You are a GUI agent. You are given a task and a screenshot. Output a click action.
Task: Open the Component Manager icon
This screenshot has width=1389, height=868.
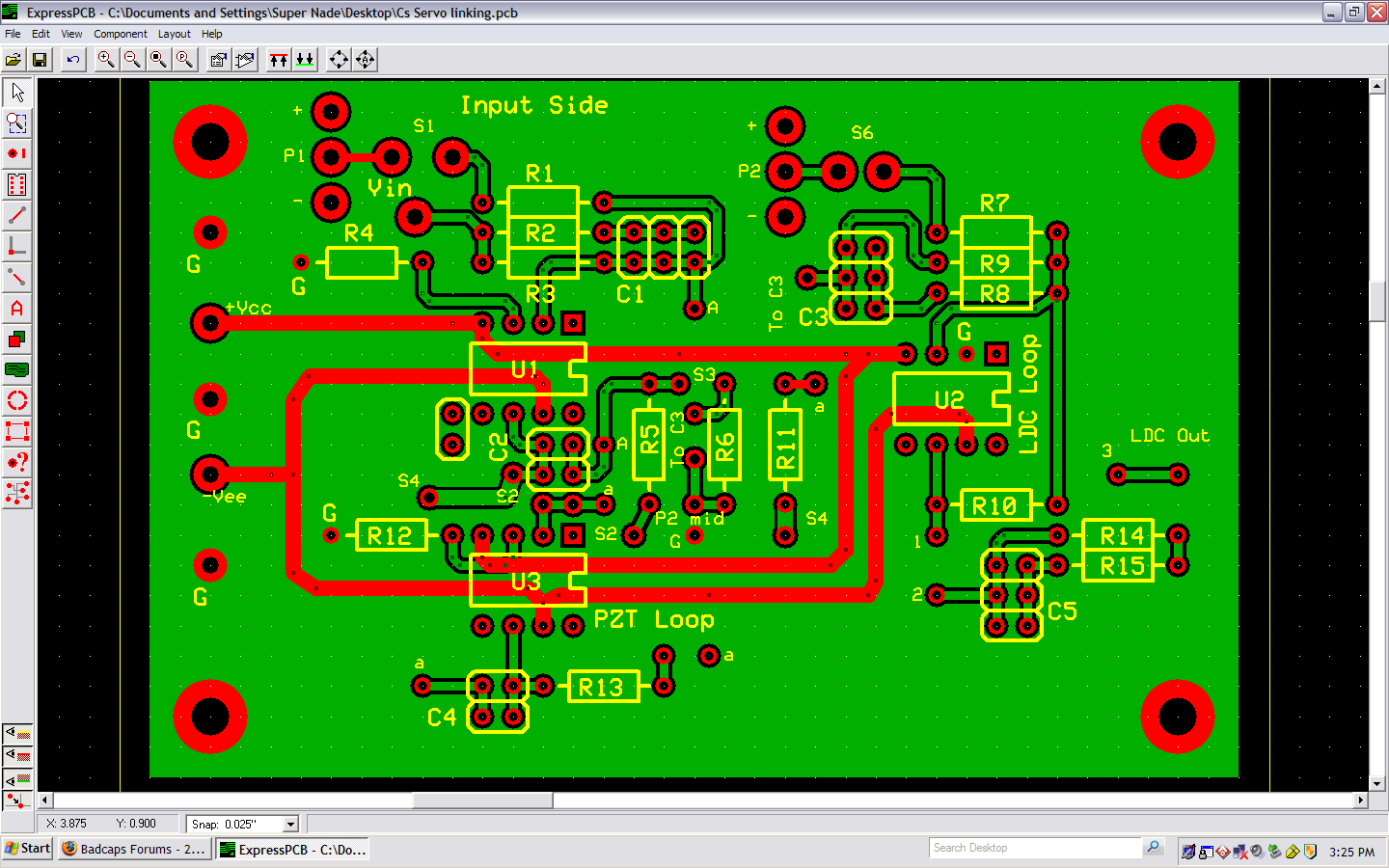[x=245, y=60]
